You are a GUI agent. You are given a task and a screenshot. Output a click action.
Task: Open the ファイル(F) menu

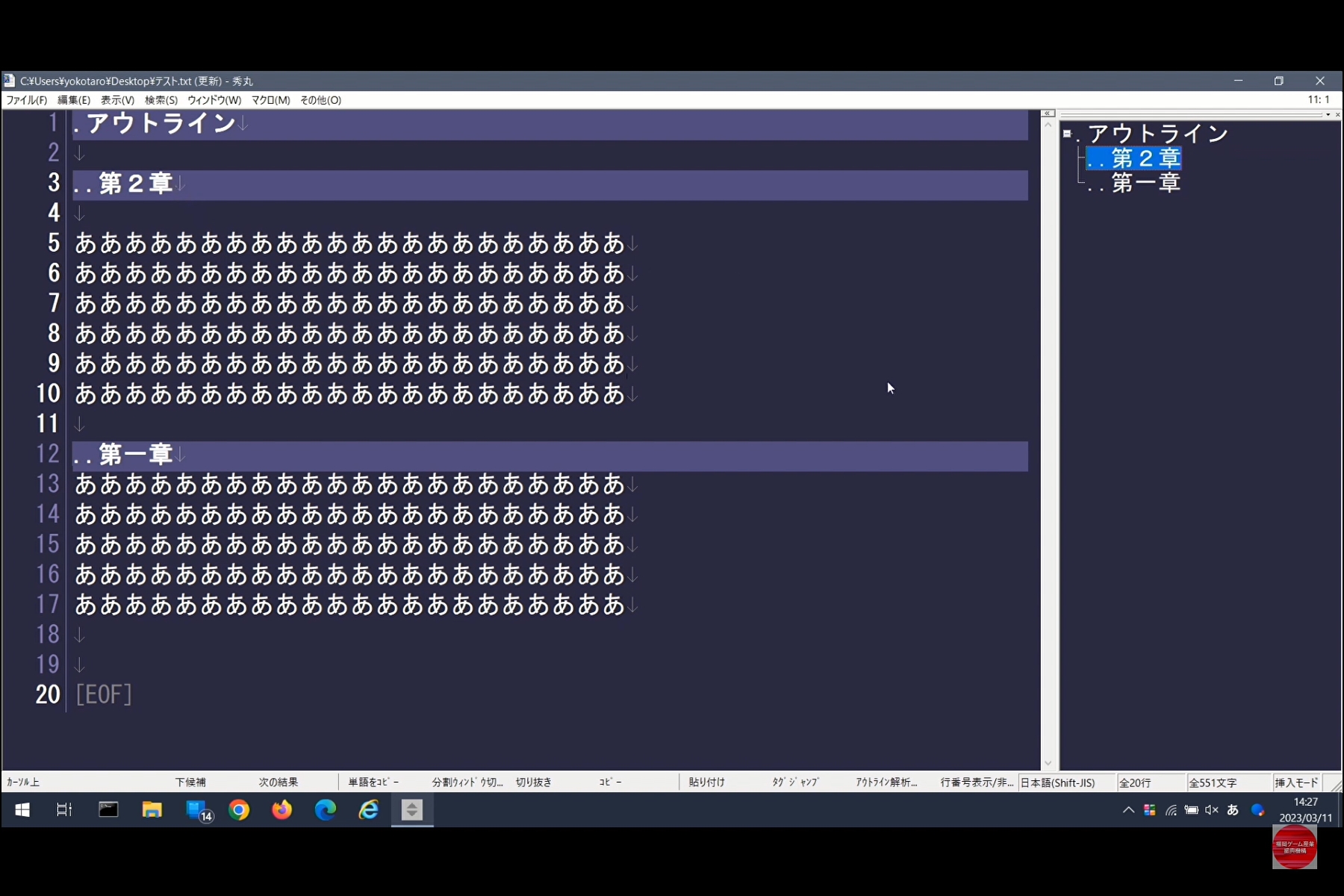pyautogui.click(x=27, y=100)
